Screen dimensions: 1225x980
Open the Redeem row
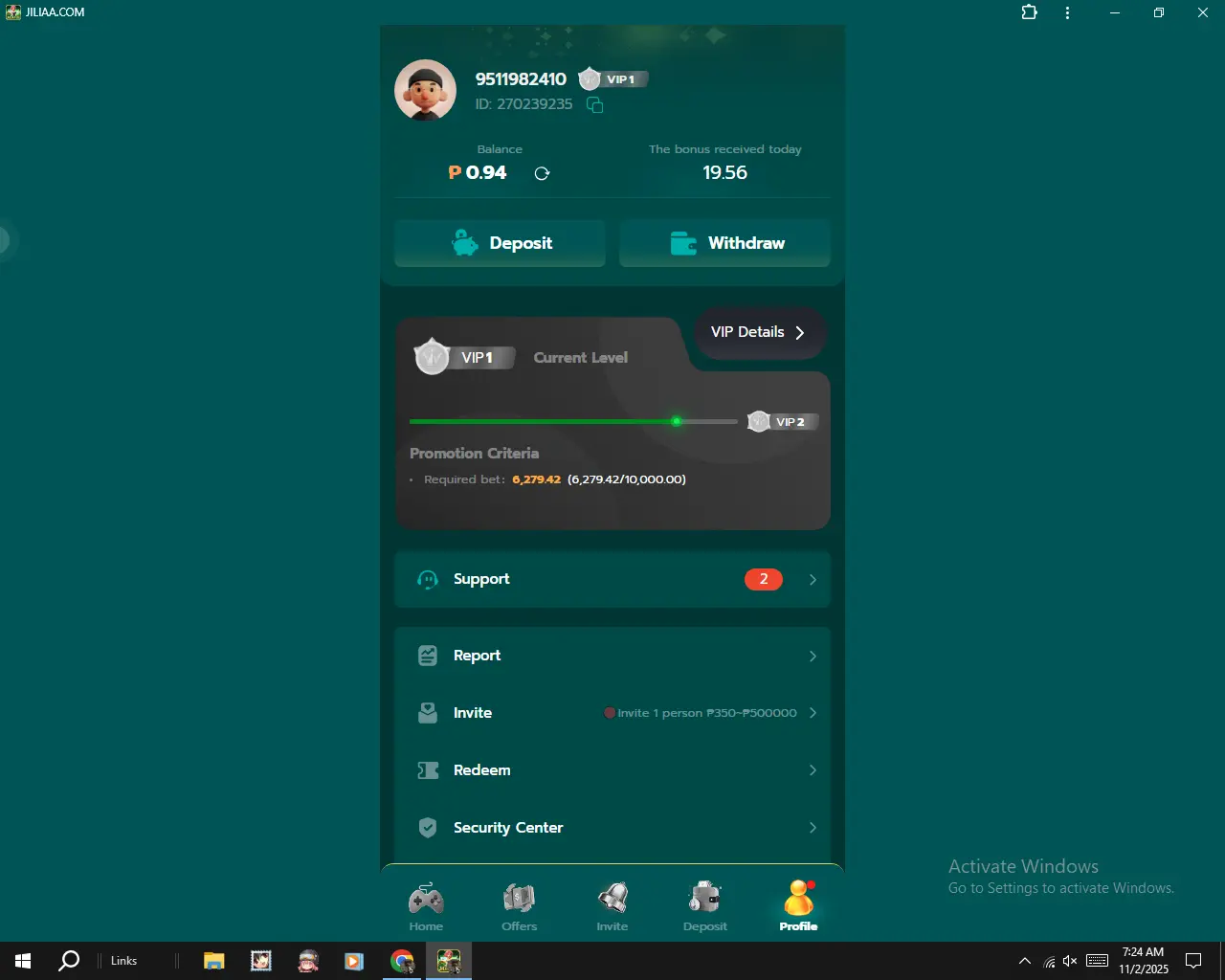click(612, 770)
